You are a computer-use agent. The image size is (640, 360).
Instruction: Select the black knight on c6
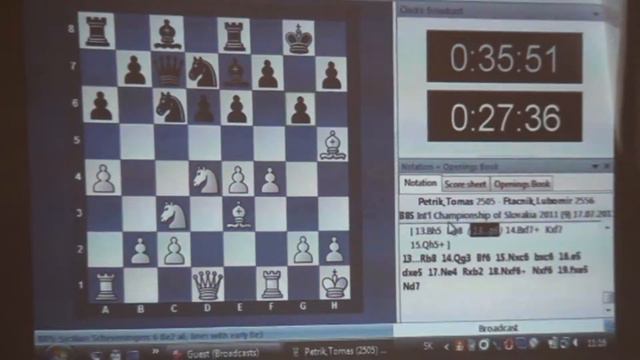click(x=170, y=107)
